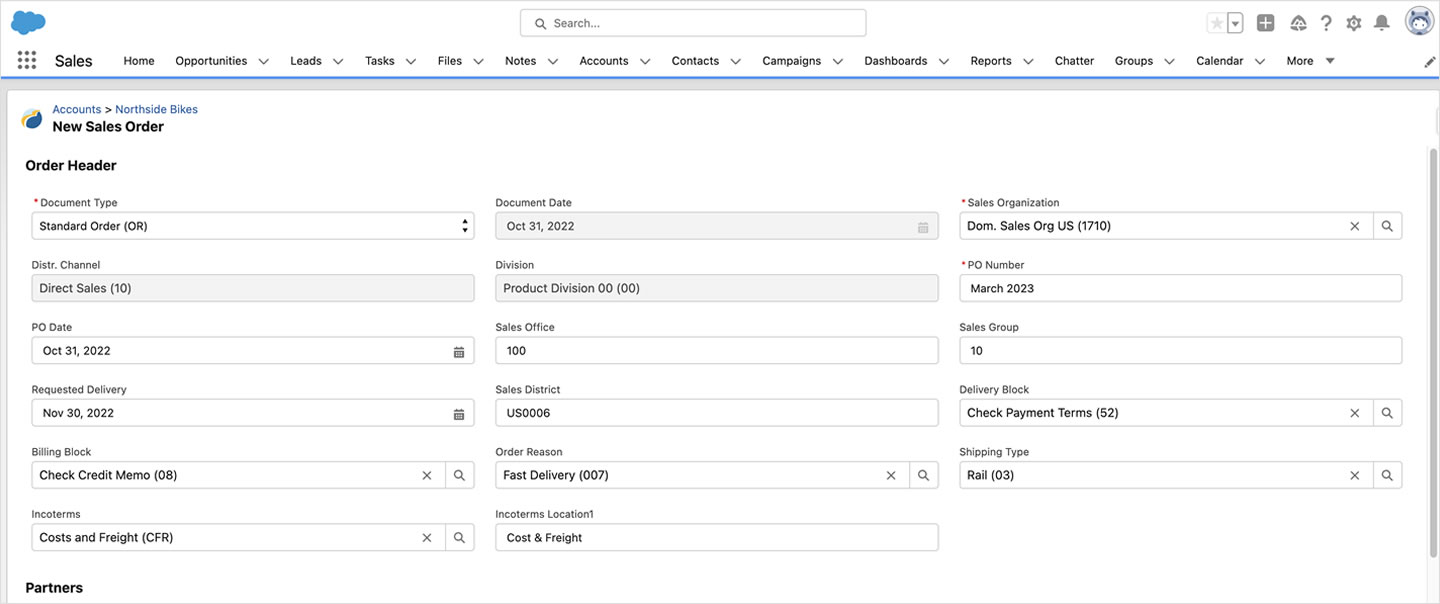Click the Sales Group field
The image size is (1440, 604).
click(1180, 351)
